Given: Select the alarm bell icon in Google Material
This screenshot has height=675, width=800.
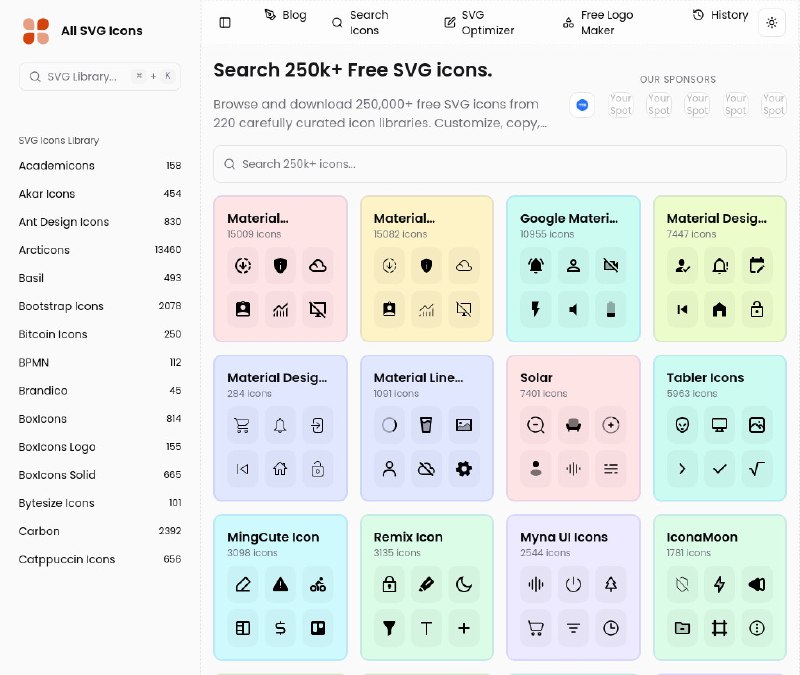Looking at the screenshot, I should coord(534,266).
